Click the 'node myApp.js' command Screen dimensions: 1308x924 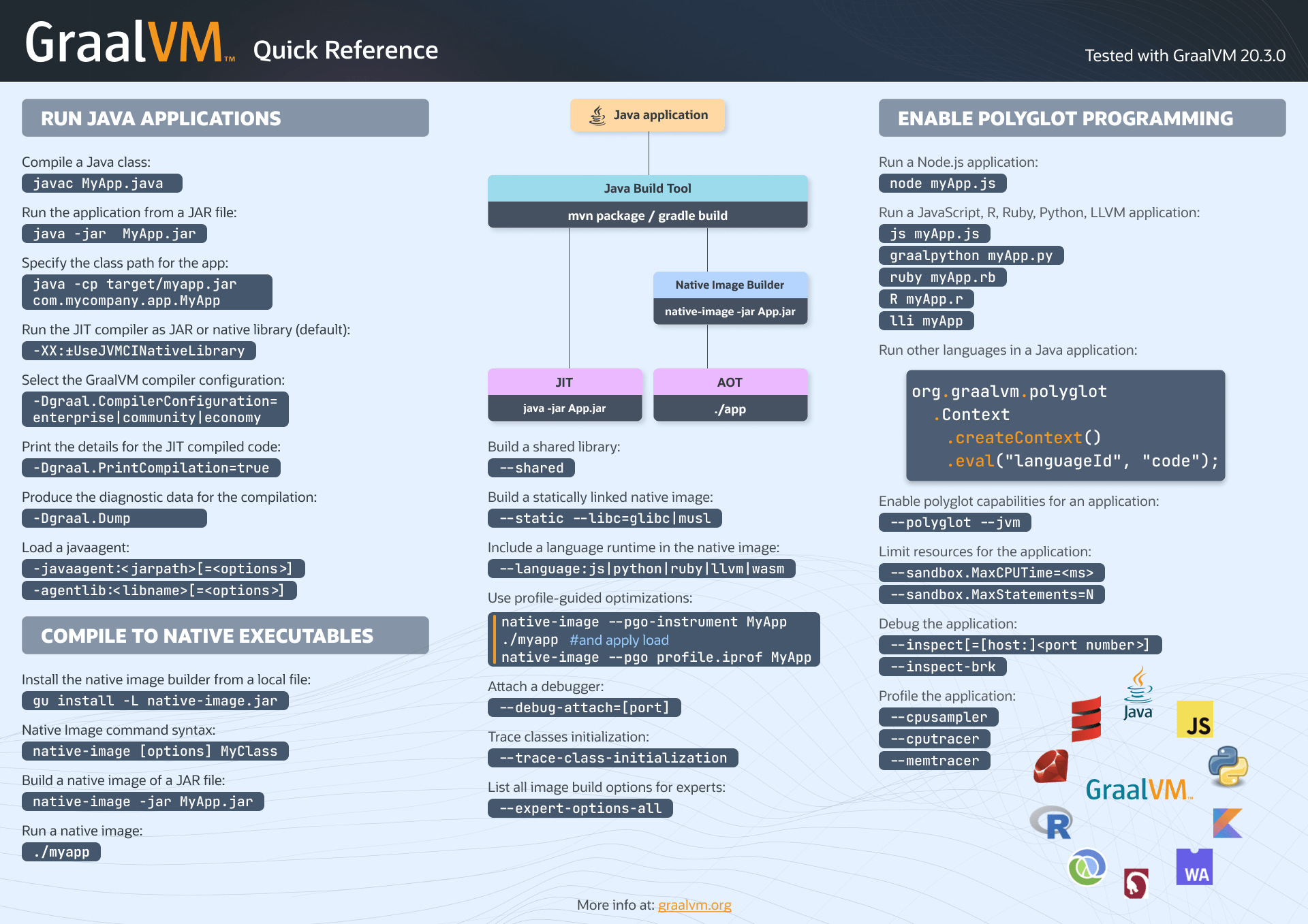(x=942, y=183)
